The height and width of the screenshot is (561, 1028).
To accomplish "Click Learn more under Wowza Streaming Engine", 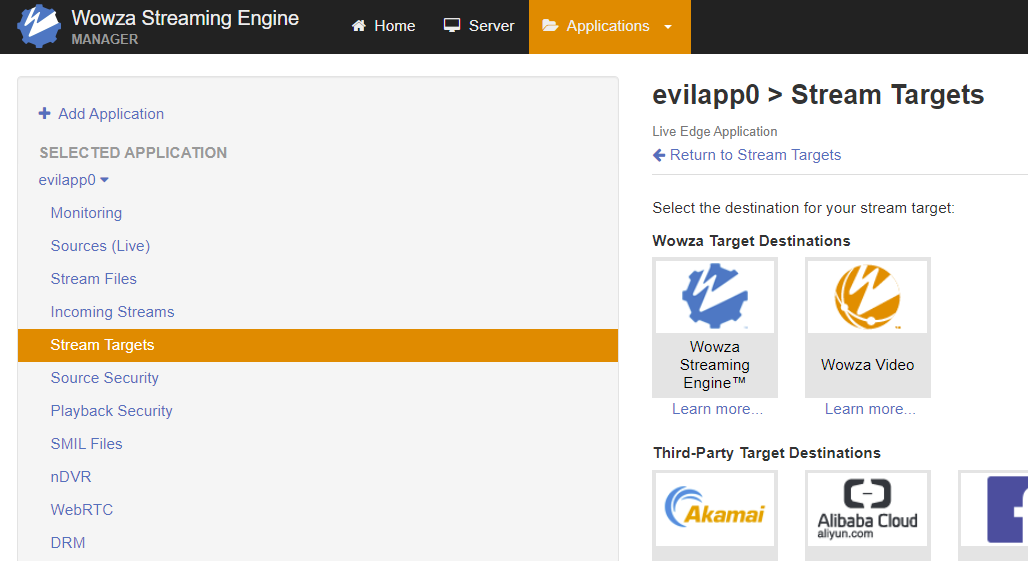I will point(717,409).
